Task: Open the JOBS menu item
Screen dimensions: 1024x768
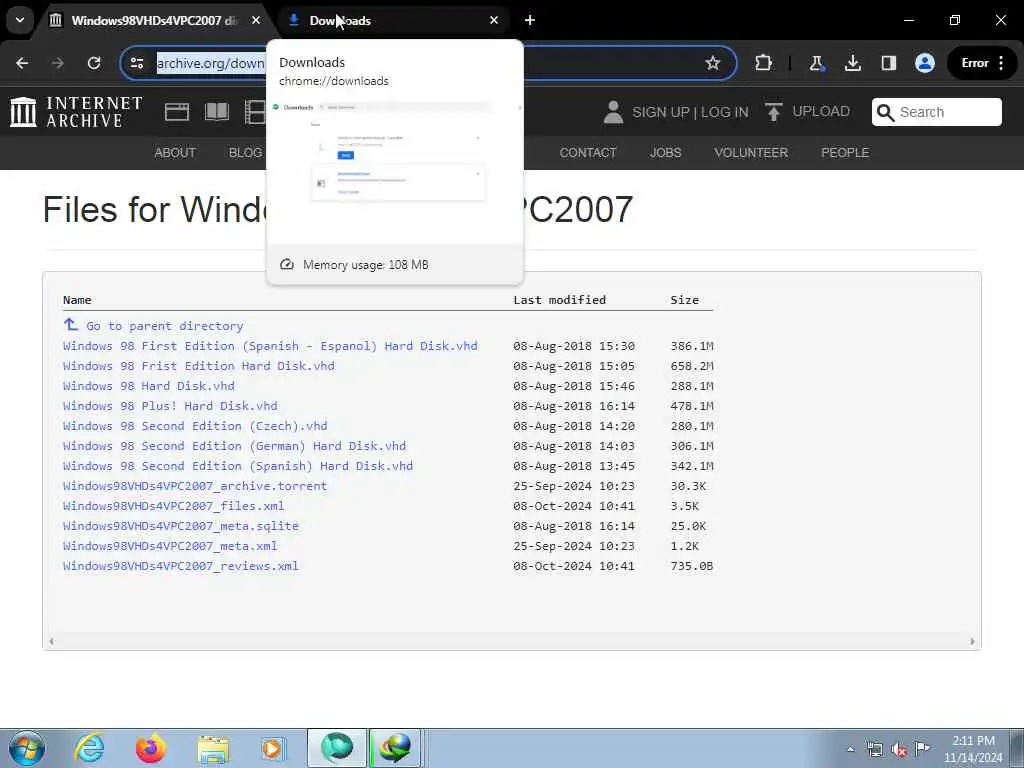Action: 665,152
